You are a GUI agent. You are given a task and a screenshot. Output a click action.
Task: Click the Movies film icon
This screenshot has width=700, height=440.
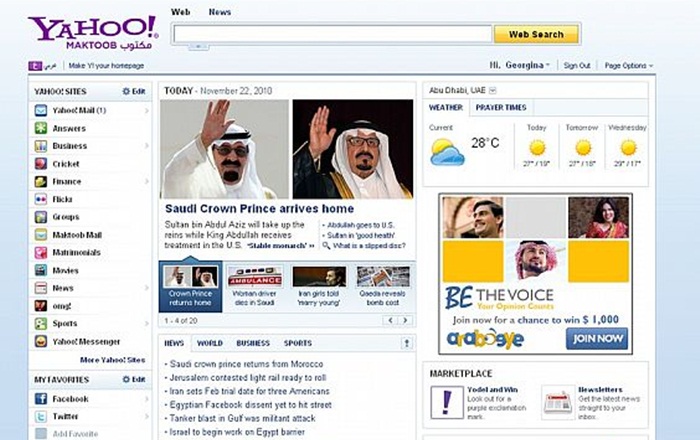coord(41,270)
